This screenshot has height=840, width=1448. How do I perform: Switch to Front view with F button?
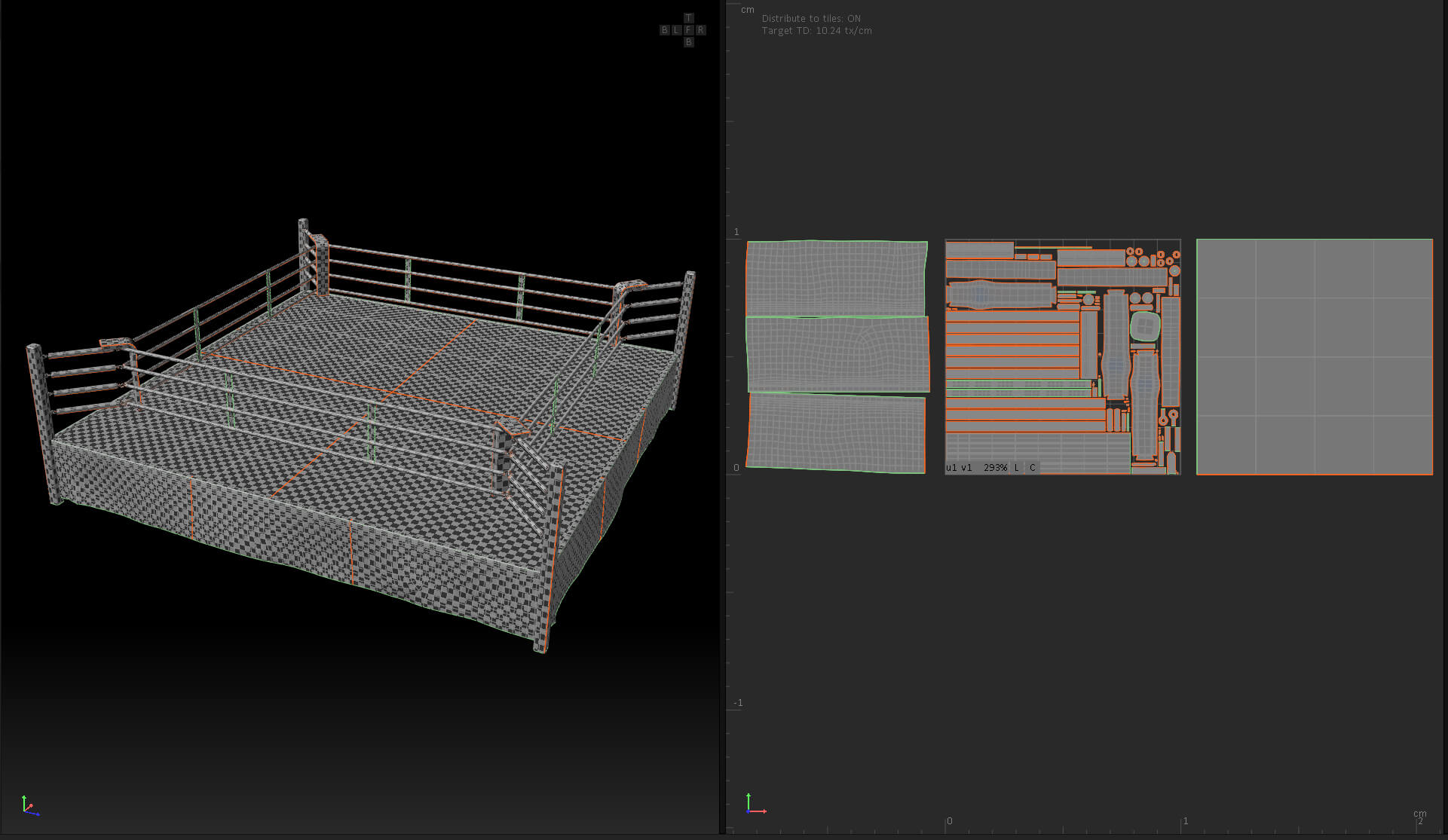[688, 30]
